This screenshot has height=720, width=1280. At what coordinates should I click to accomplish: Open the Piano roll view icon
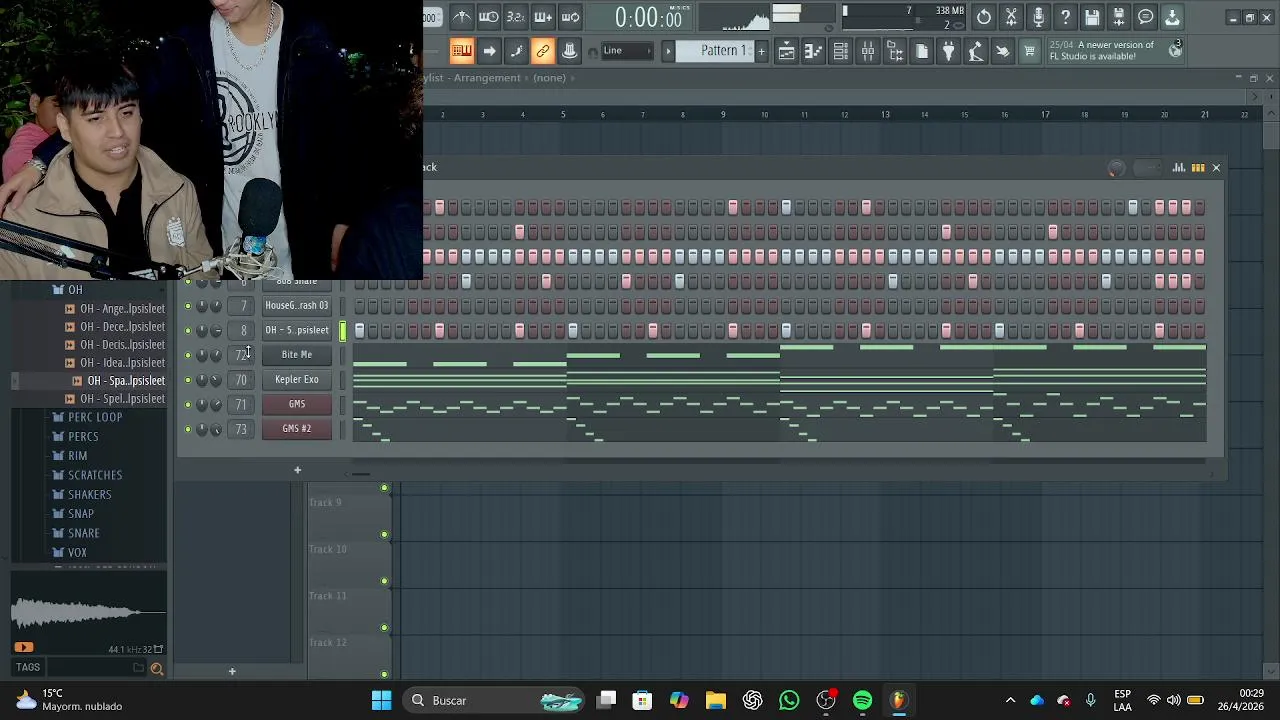814,51
